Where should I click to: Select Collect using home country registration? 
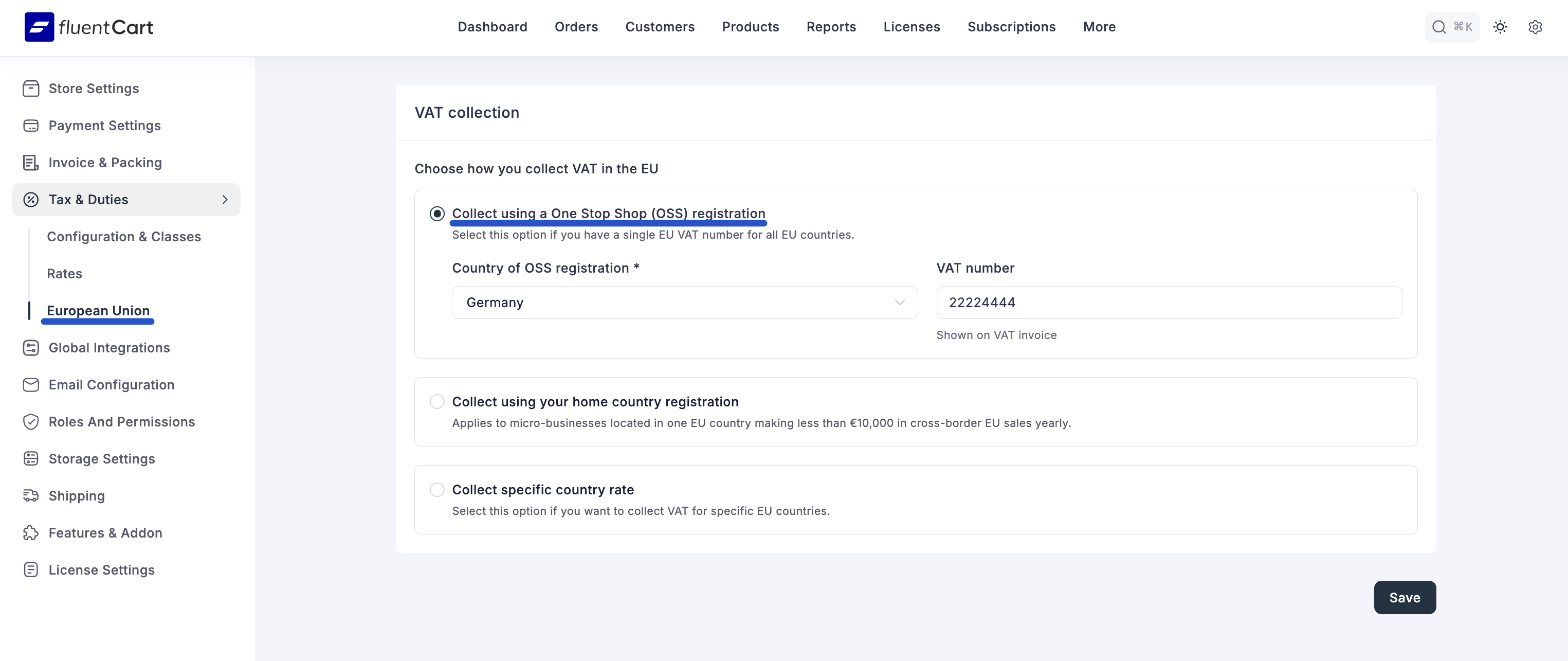pos(437,401)
